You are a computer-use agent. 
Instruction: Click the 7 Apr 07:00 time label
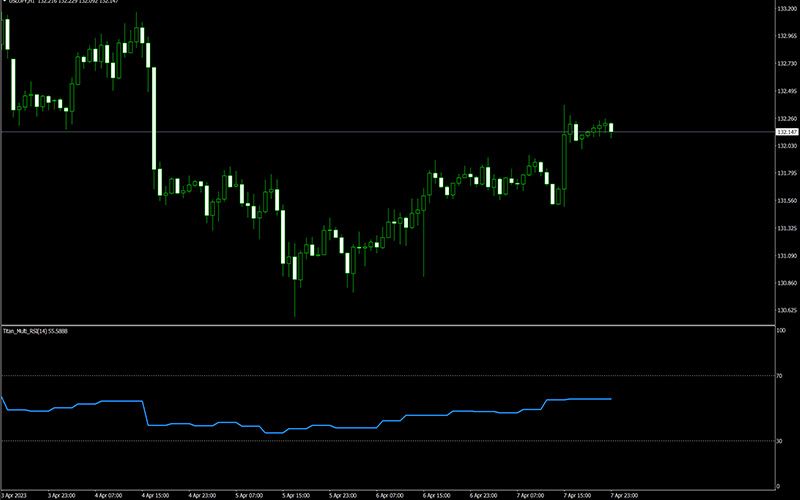click(531, 495)
